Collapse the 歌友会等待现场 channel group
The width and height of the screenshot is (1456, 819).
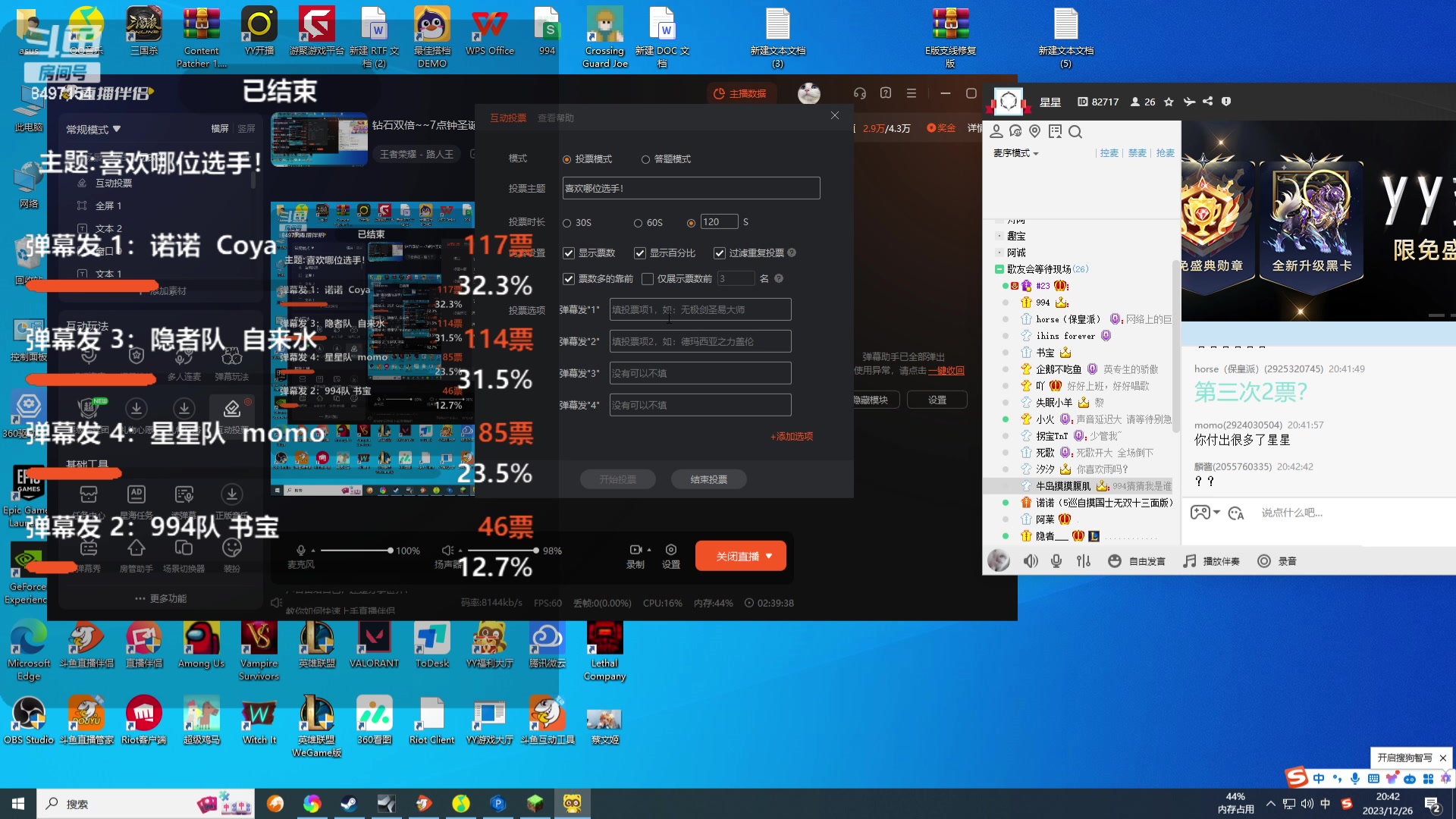tap(999, 269)
